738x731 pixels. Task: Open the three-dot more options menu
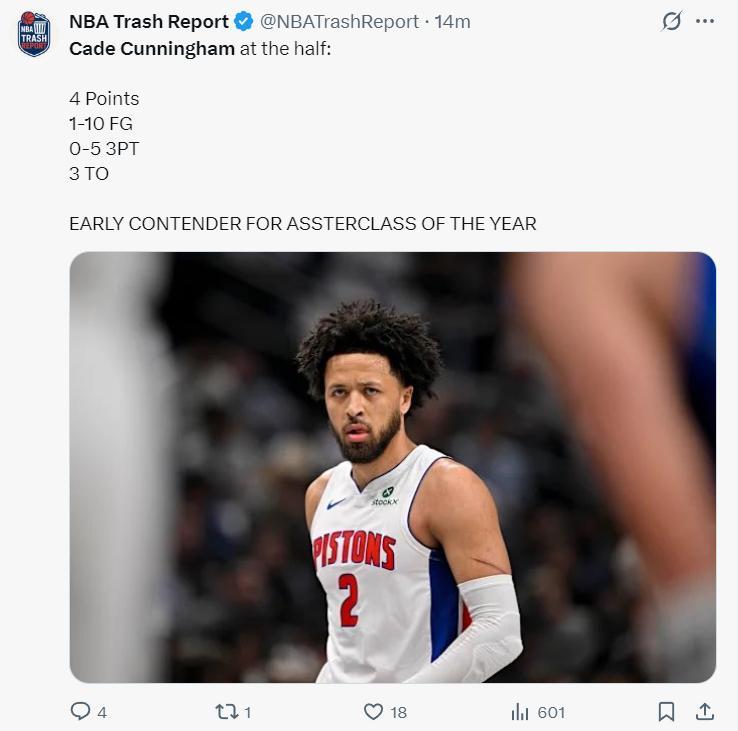[x=705, y=21]
